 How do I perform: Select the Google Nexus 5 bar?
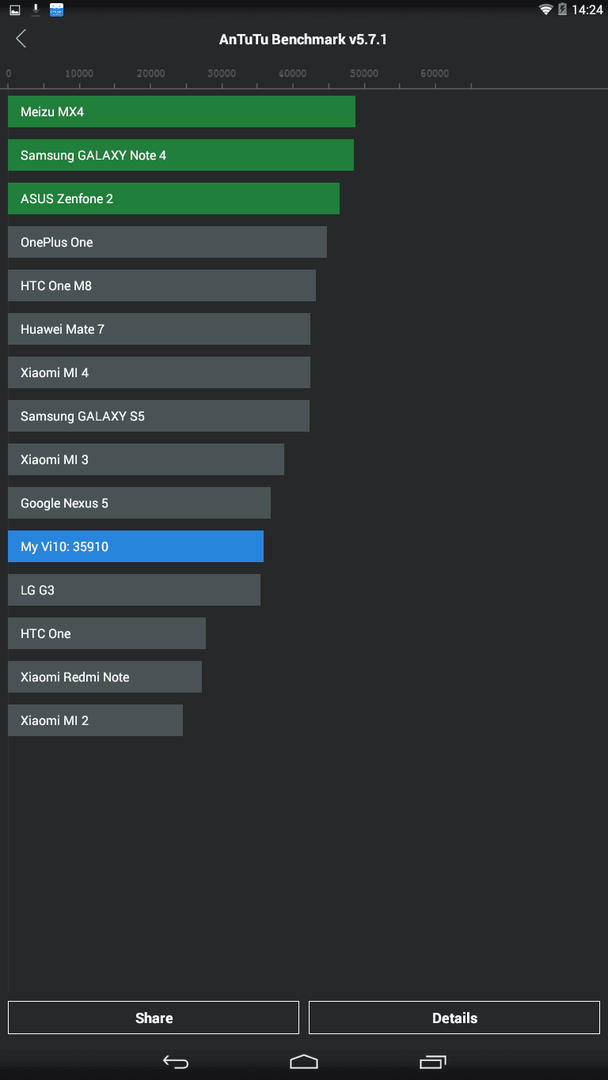139,503
